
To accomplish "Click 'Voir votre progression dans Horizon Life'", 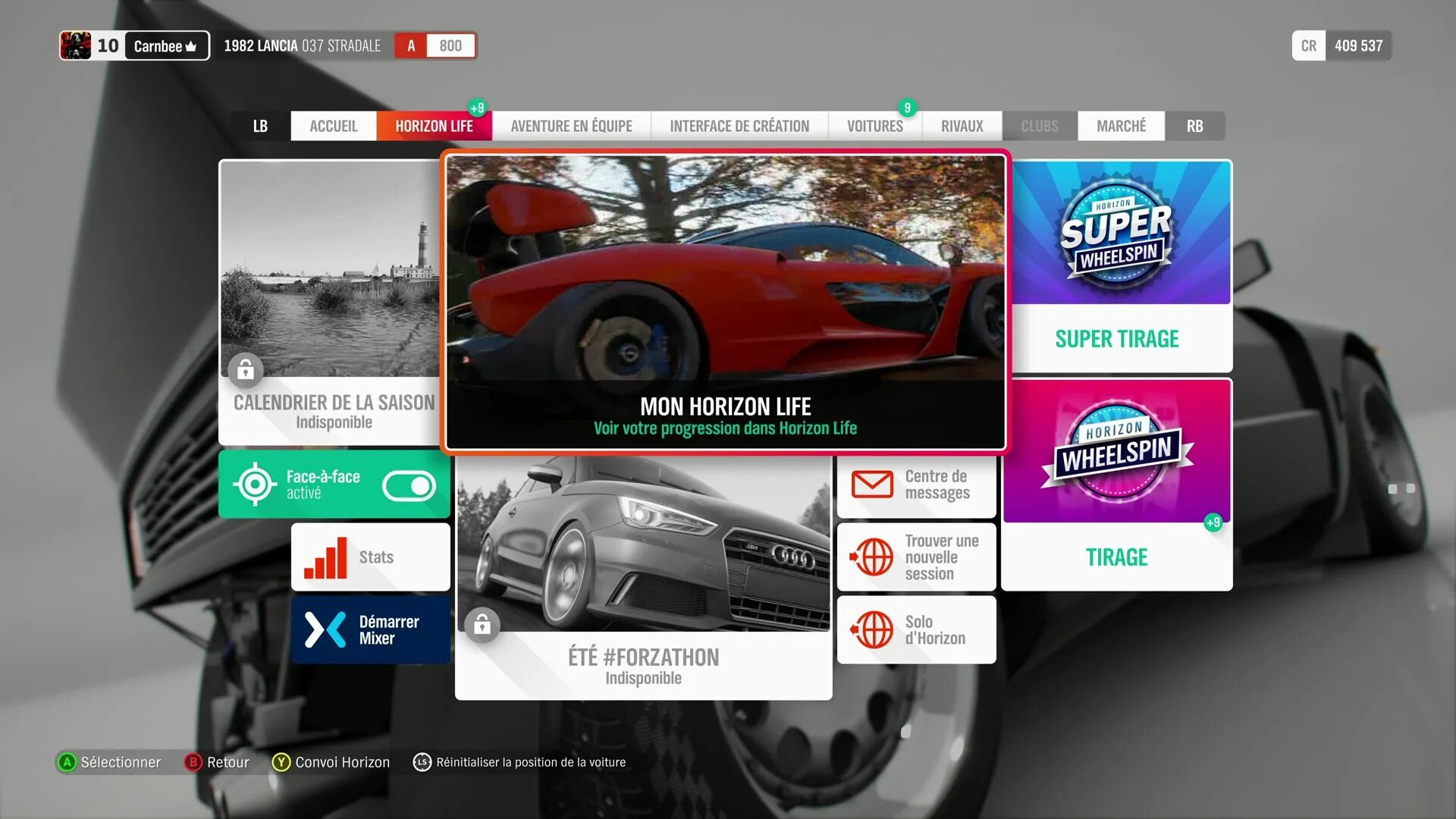I will 726,428.
